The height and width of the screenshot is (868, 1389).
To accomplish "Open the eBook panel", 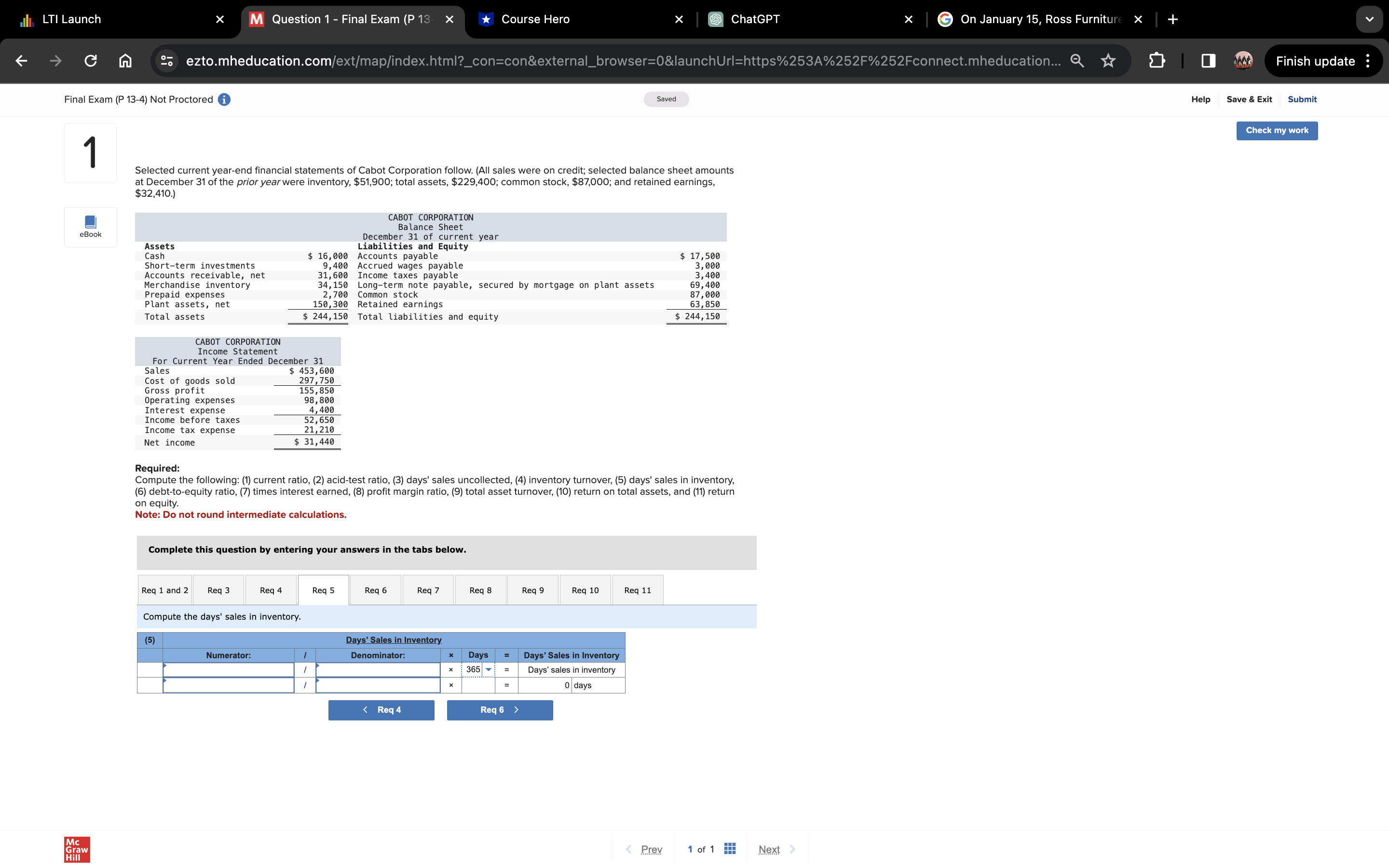I will pos(90,226).
